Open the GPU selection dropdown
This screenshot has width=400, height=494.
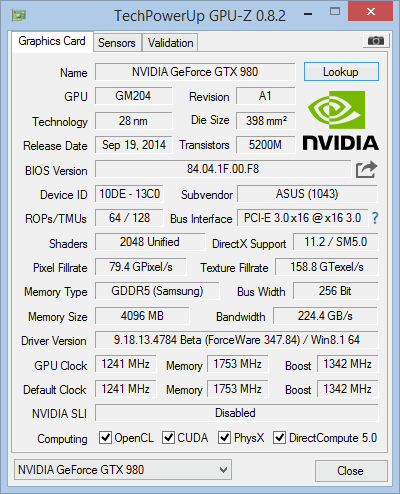(x=123, y=470)
